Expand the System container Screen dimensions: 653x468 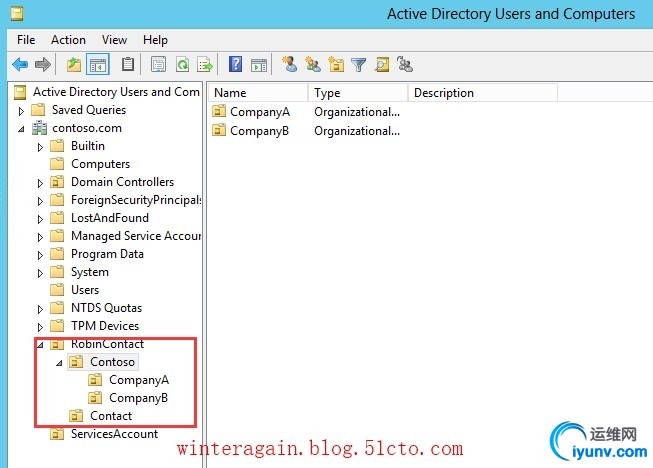(40, 273)
